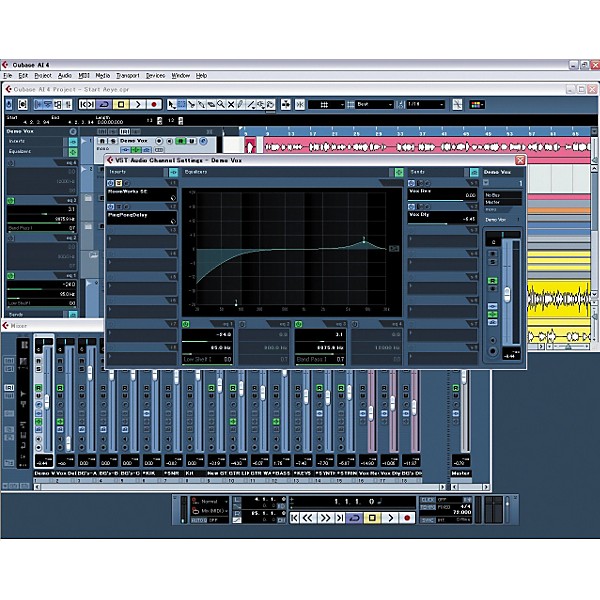The height and width of the screenshot is (600, 600).
Task: Select the Draw pencil tool
Action: (241, 104)
